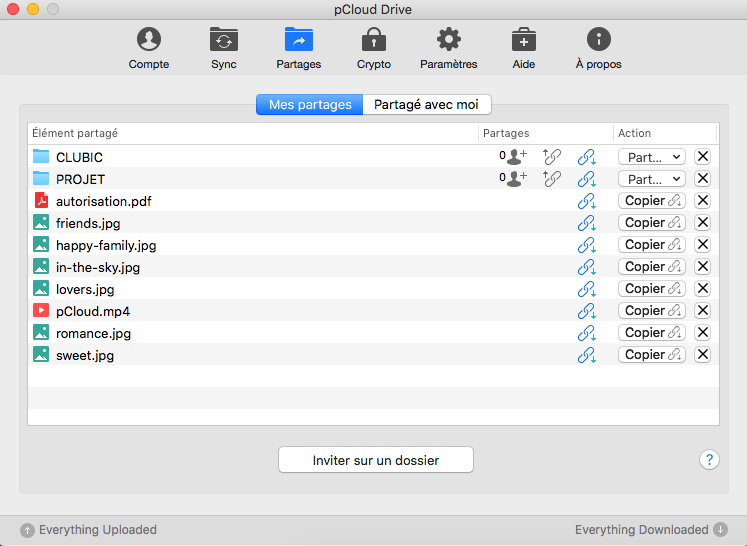Expand the Part... dropdown for PROJET
This screenshot has height=546, width=747.
click(x=652, y=179)
